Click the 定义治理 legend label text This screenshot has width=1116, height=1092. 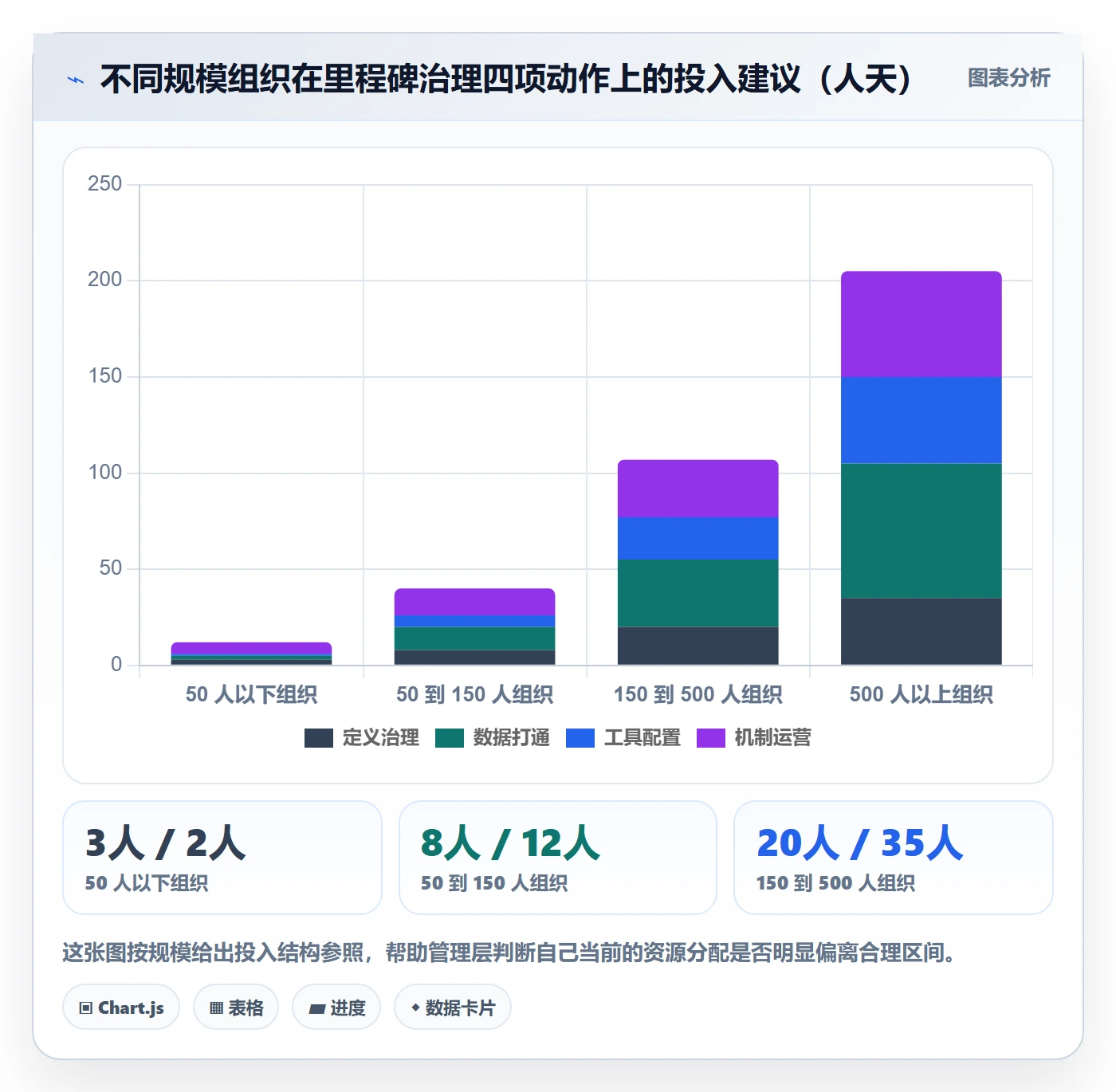[381, 738]
